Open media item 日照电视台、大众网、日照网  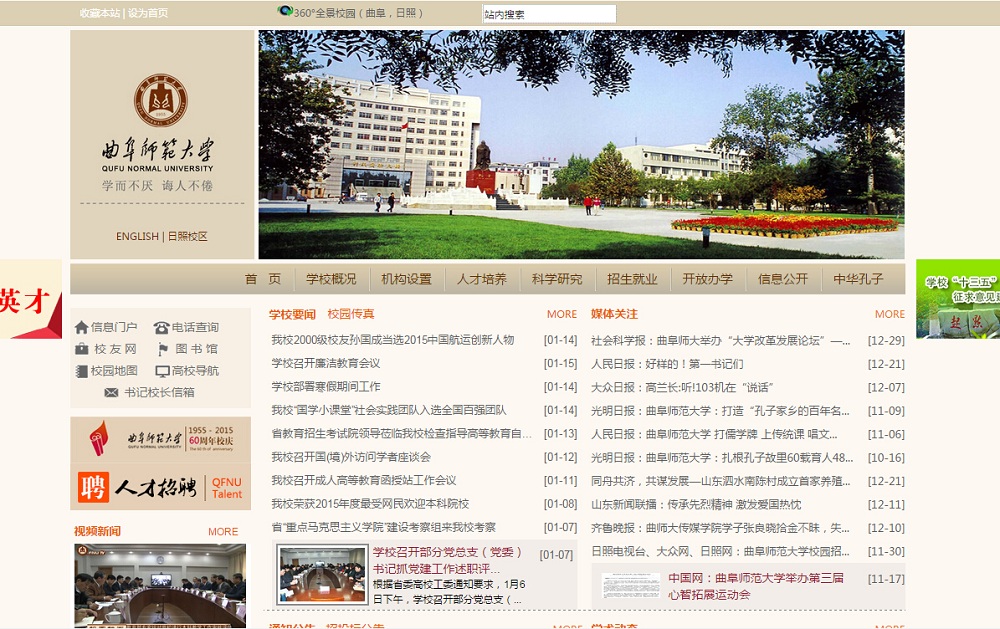[x=721, y=551]
